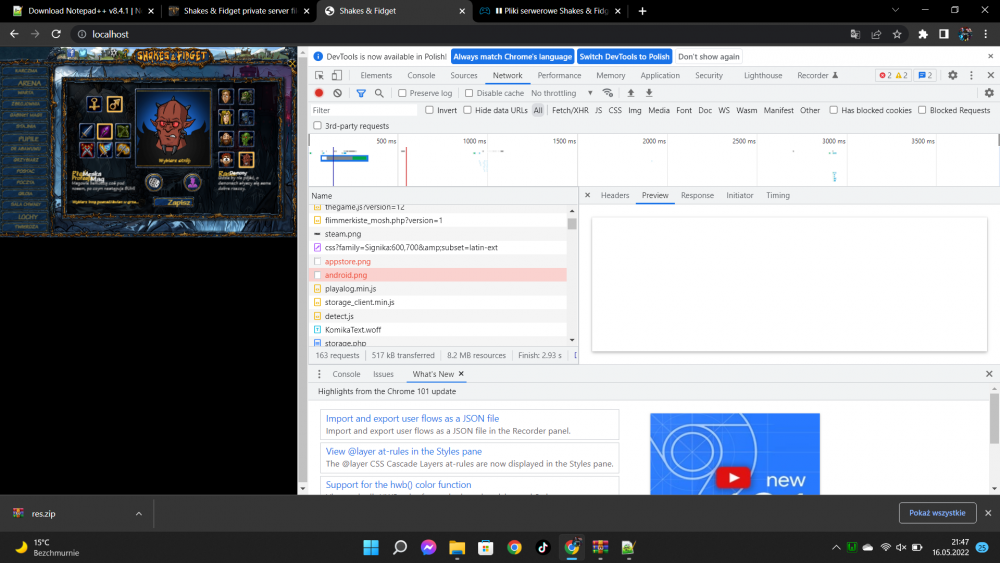Screen dimensions: 1000x563
Task: Filter requests by Fetch/XHR type
Action: (x=570, y=110)
